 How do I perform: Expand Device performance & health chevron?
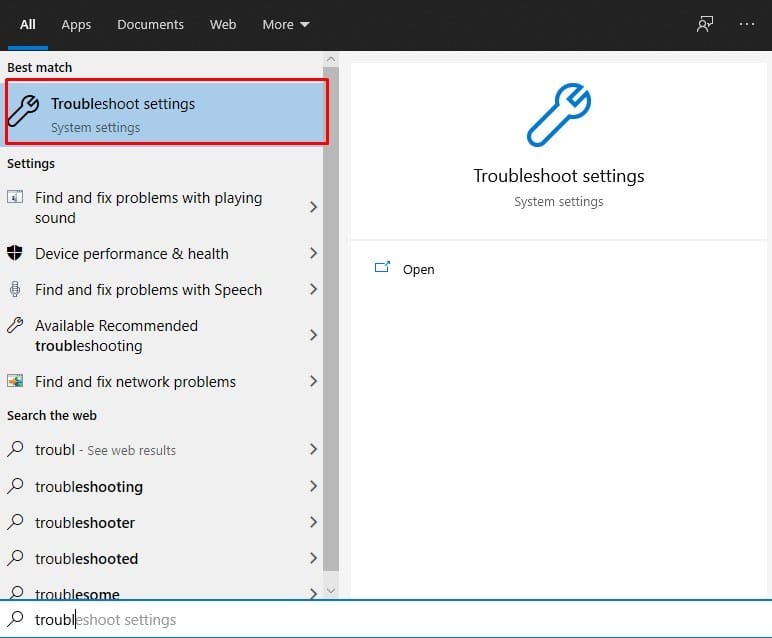[x=313, y=253]
